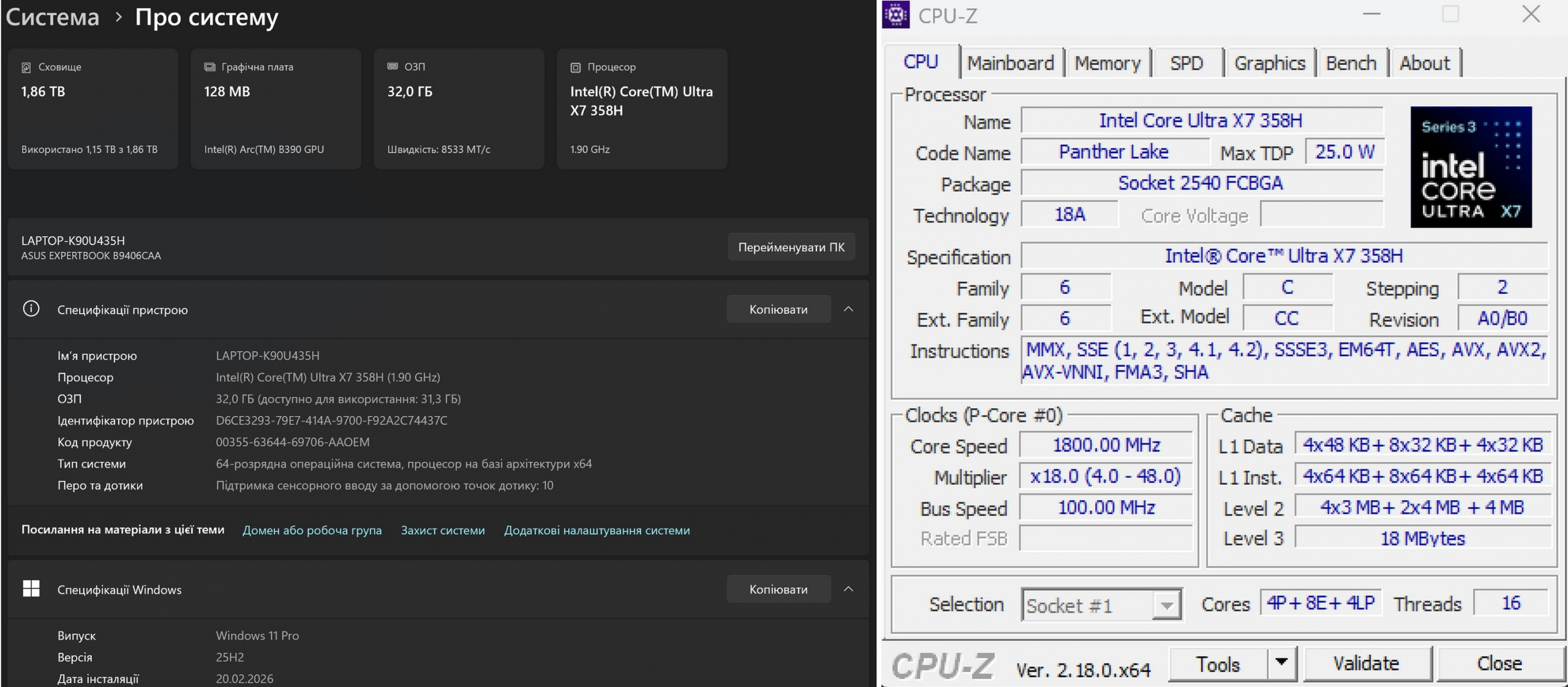Click the Intel Core Ultra X7 logo badge
The height and width of the screenshot is (687, 1568).
[x=1470, y=167]
